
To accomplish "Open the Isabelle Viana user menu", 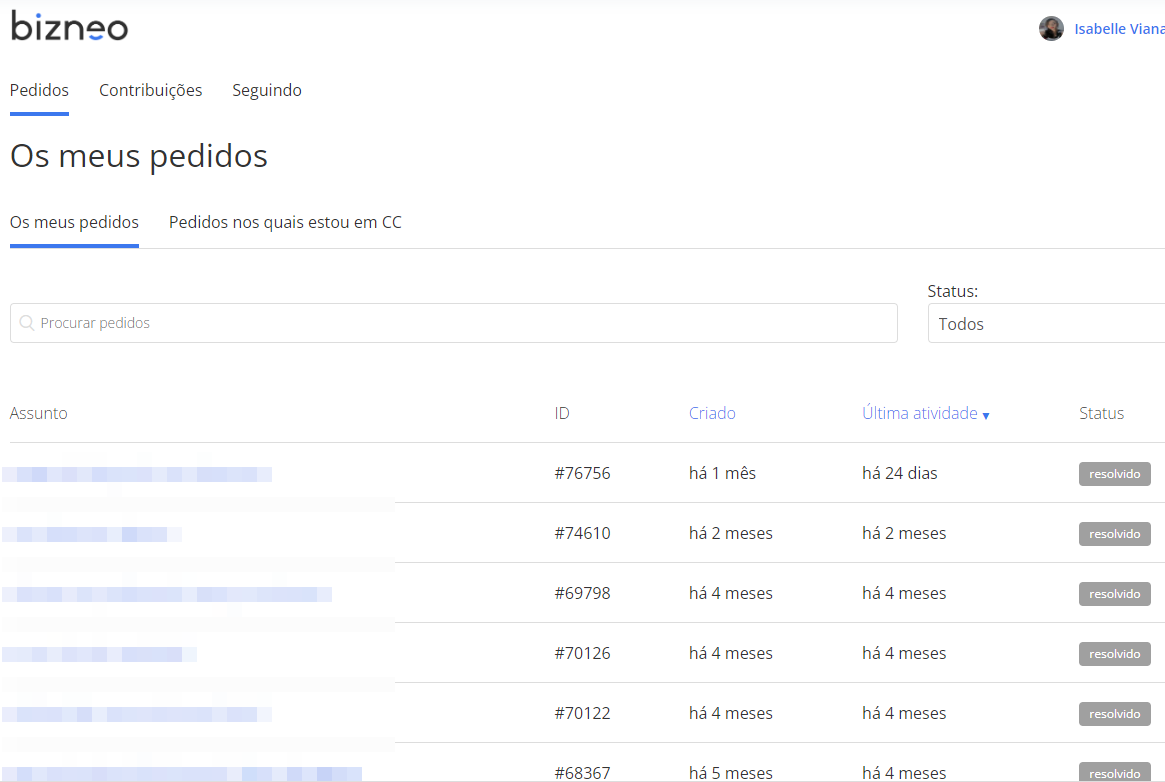I will [x=1118, y=29].
